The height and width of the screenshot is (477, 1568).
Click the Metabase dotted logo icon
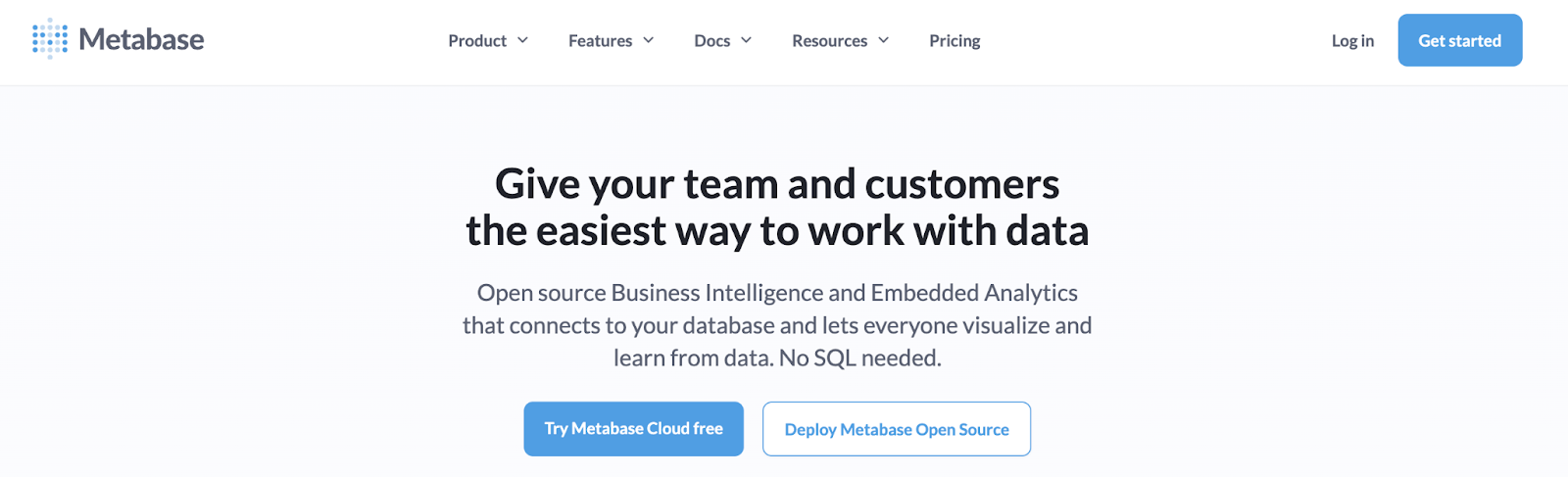pos(50,39)
